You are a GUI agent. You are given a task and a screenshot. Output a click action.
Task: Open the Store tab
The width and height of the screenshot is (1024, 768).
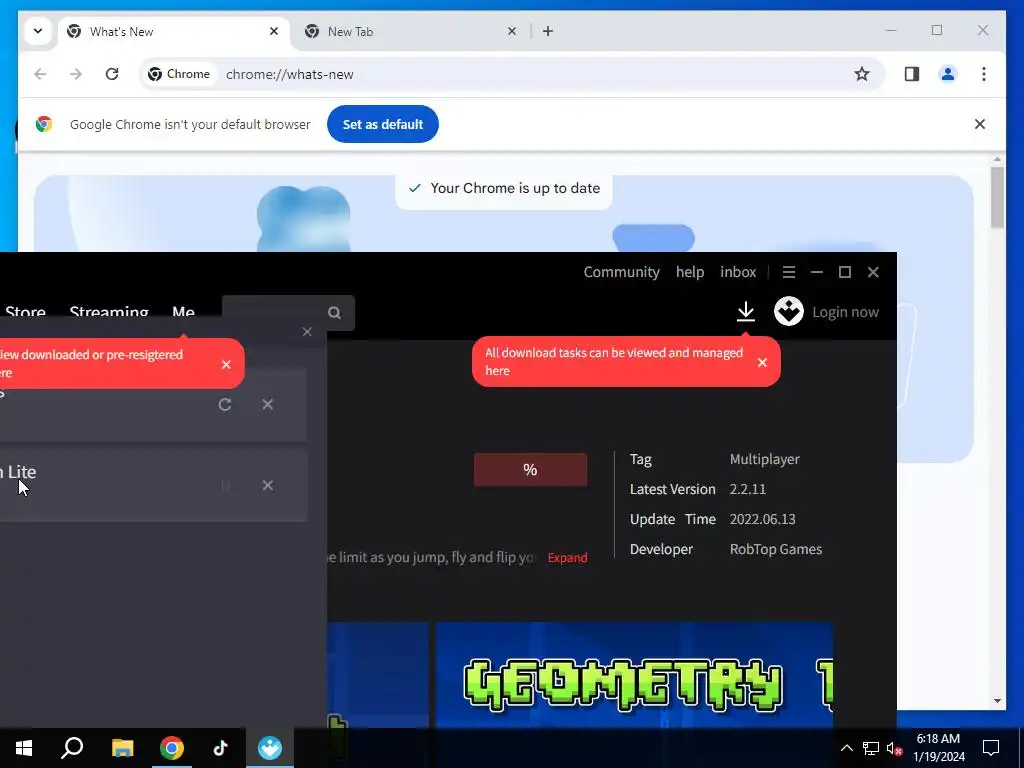coord(25,312)
